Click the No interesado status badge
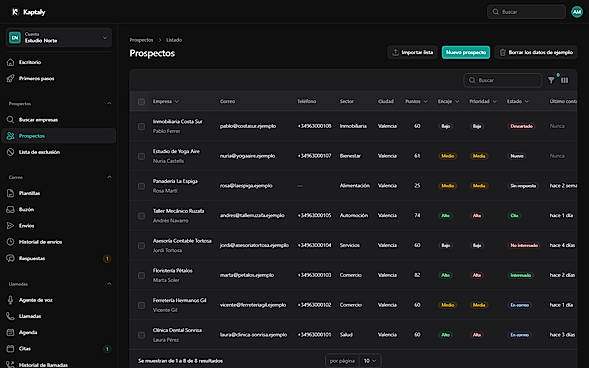The image size is (589, 368). tap(524, 245)
